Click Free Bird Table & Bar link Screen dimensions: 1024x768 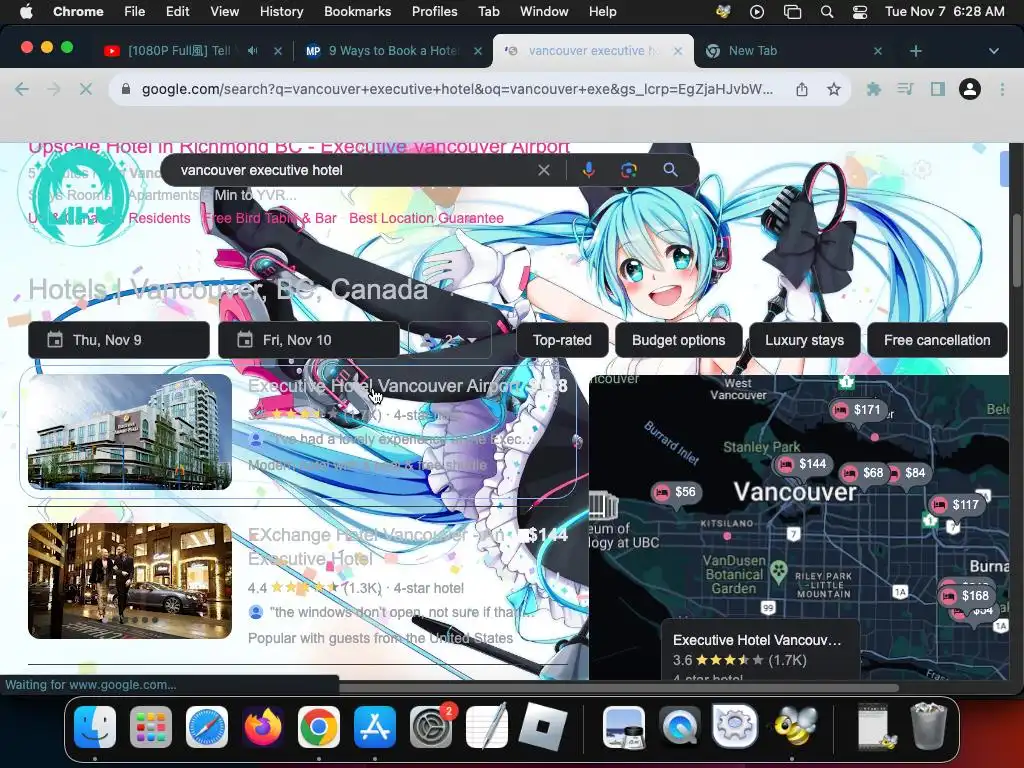pos(270,218)
